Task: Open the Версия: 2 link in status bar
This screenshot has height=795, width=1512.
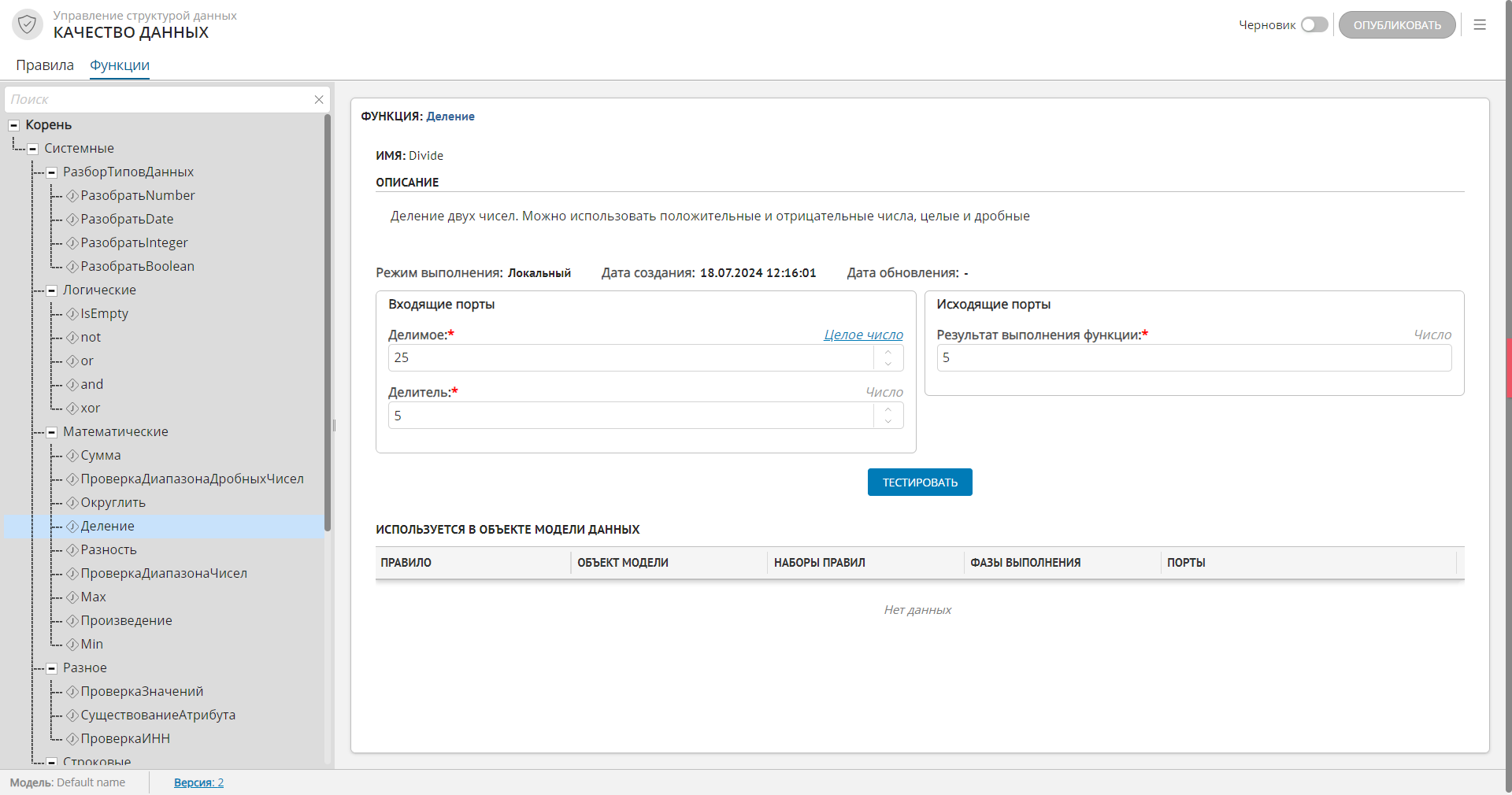Action: pyautogui.click(x=198, y=782)
